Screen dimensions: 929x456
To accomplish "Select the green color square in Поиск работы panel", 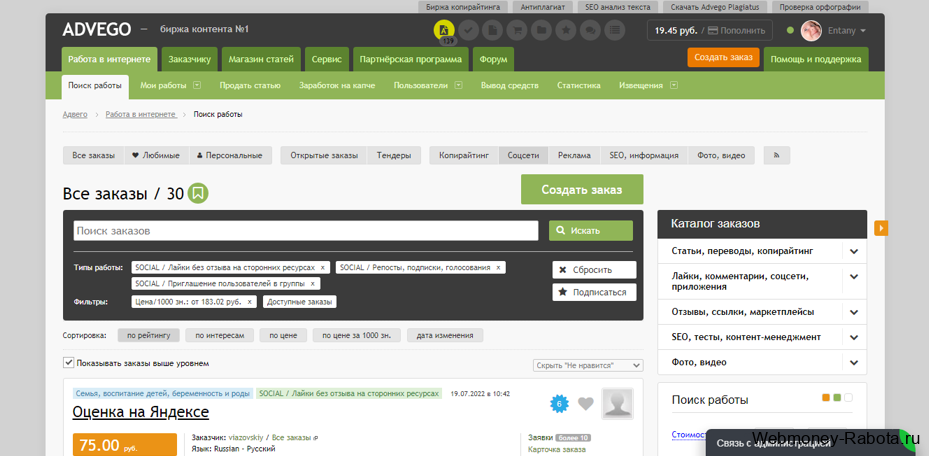I will pos(837,397).
